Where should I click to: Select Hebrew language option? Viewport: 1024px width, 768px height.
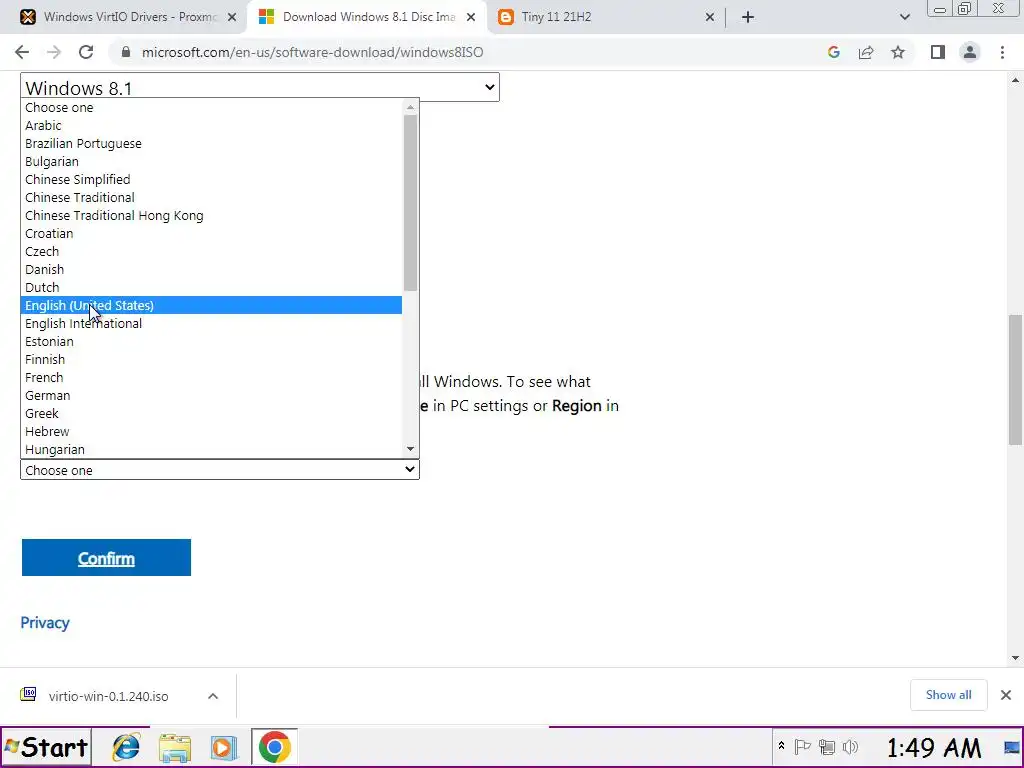point(212,431)
